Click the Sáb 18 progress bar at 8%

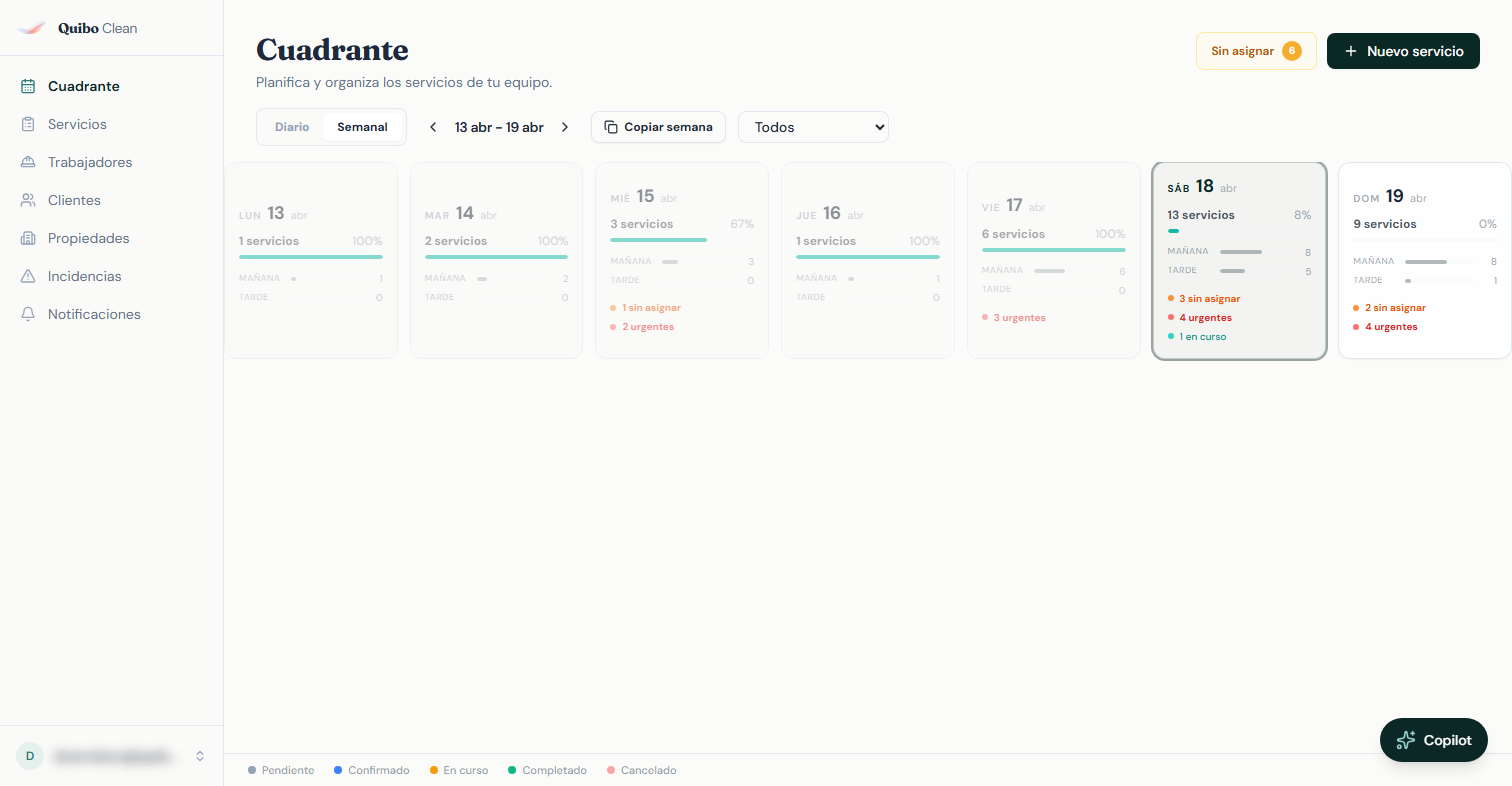(x=1239, y=231)
